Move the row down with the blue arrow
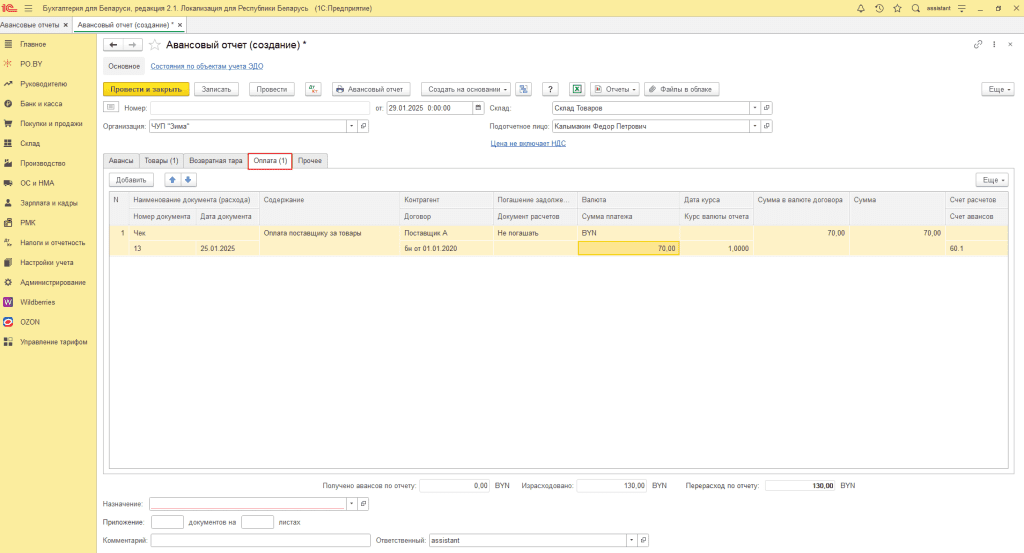 [x=187, y=180]
